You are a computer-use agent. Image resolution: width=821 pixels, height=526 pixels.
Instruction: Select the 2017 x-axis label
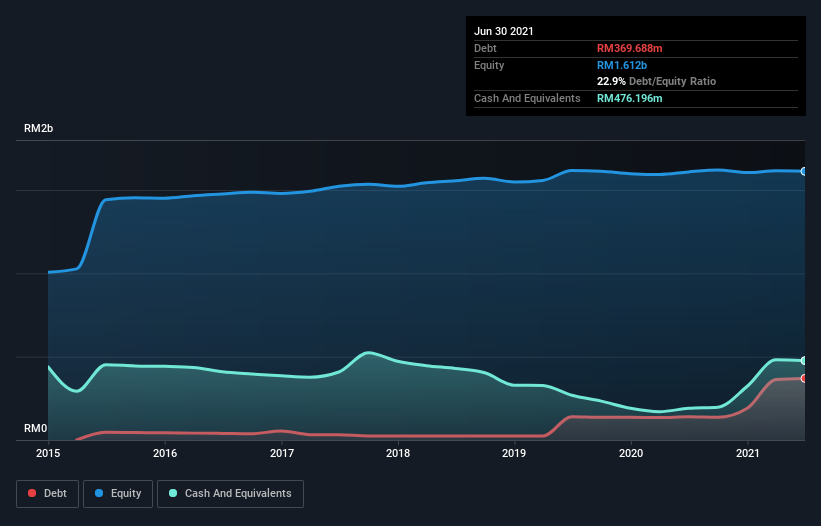[282, 453]
